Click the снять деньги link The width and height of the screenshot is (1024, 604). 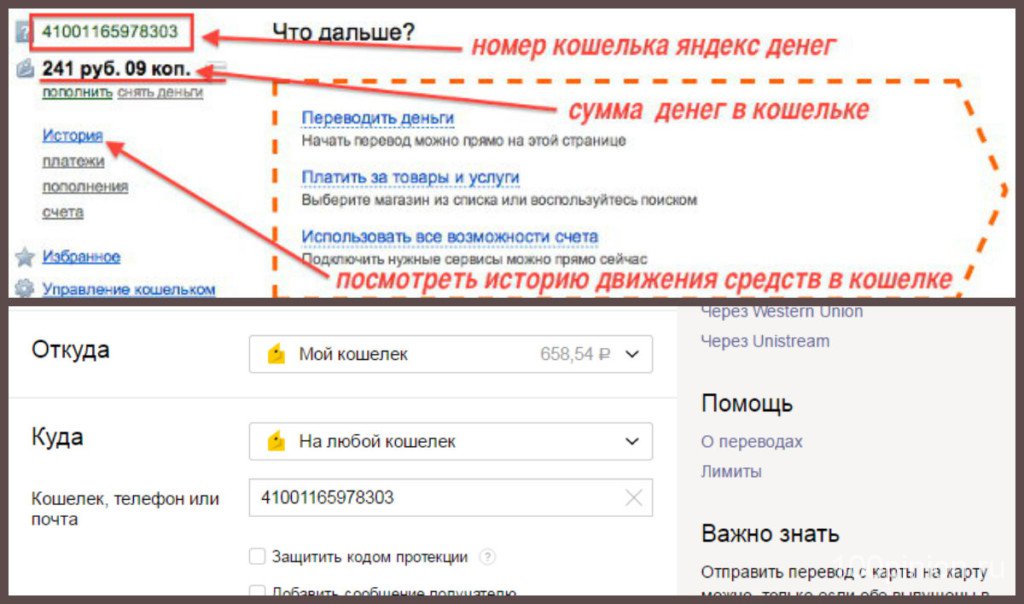point(160,92)
